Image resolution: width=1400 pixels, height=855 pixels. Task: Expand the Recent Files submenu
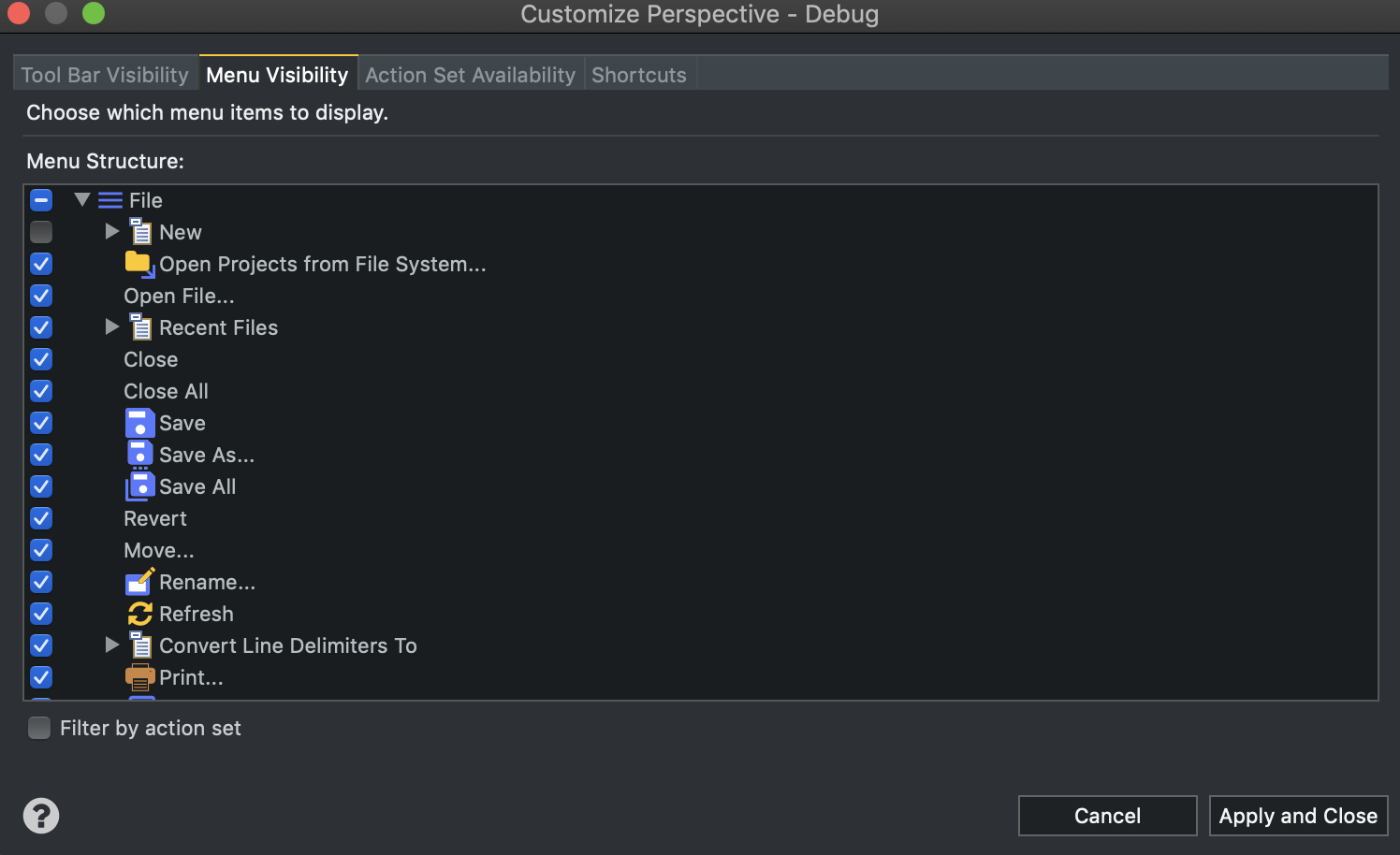point(112,327)
